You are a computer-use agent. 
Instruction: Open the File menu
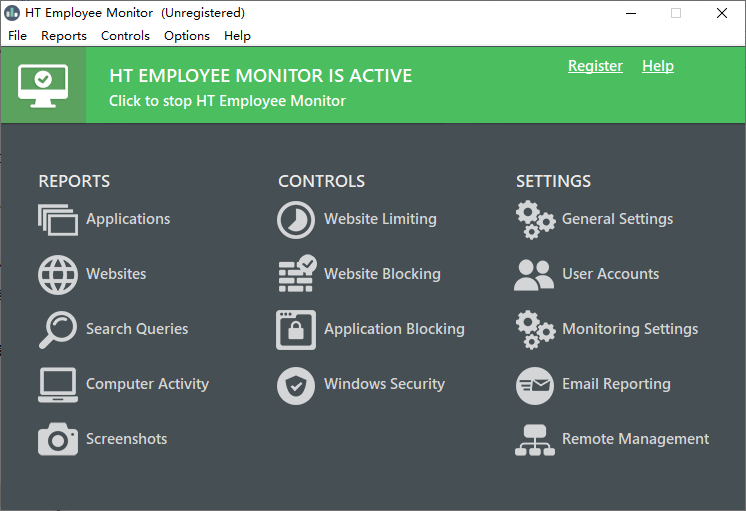[18, 35]
